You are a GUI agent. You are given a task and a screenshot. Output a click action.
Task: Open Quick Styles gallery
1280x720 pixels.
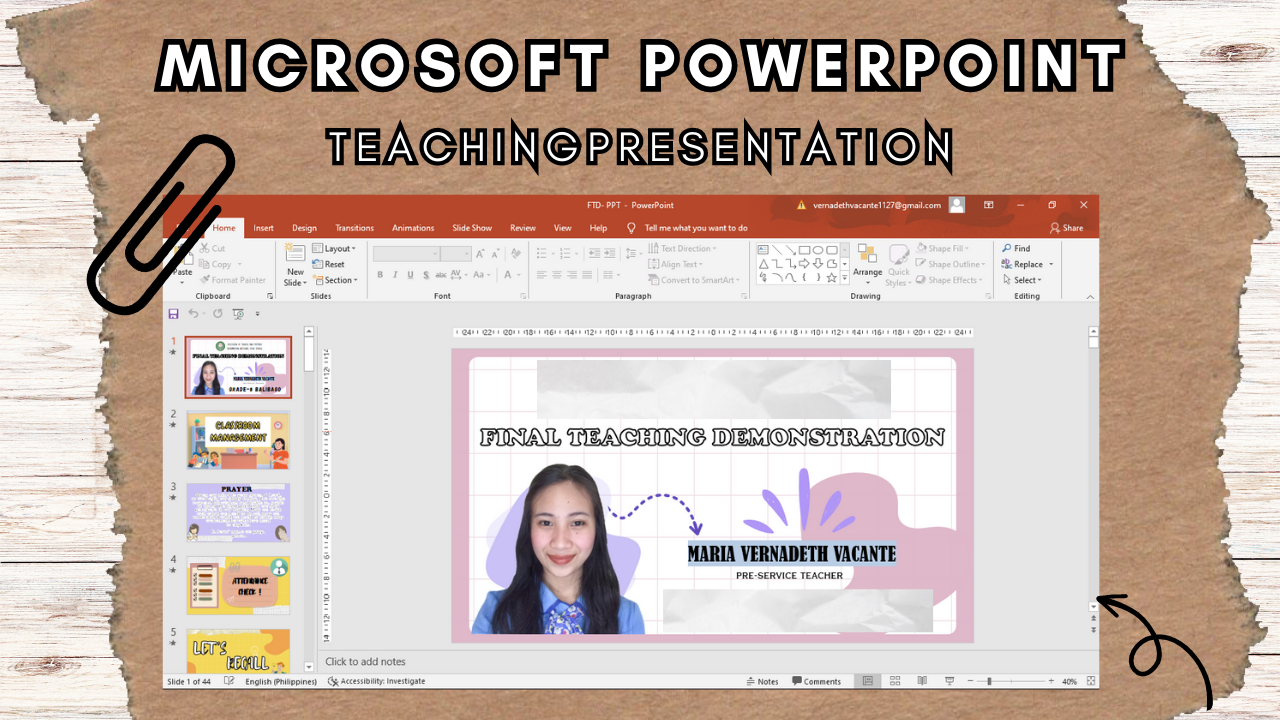(x=898, y=264)
